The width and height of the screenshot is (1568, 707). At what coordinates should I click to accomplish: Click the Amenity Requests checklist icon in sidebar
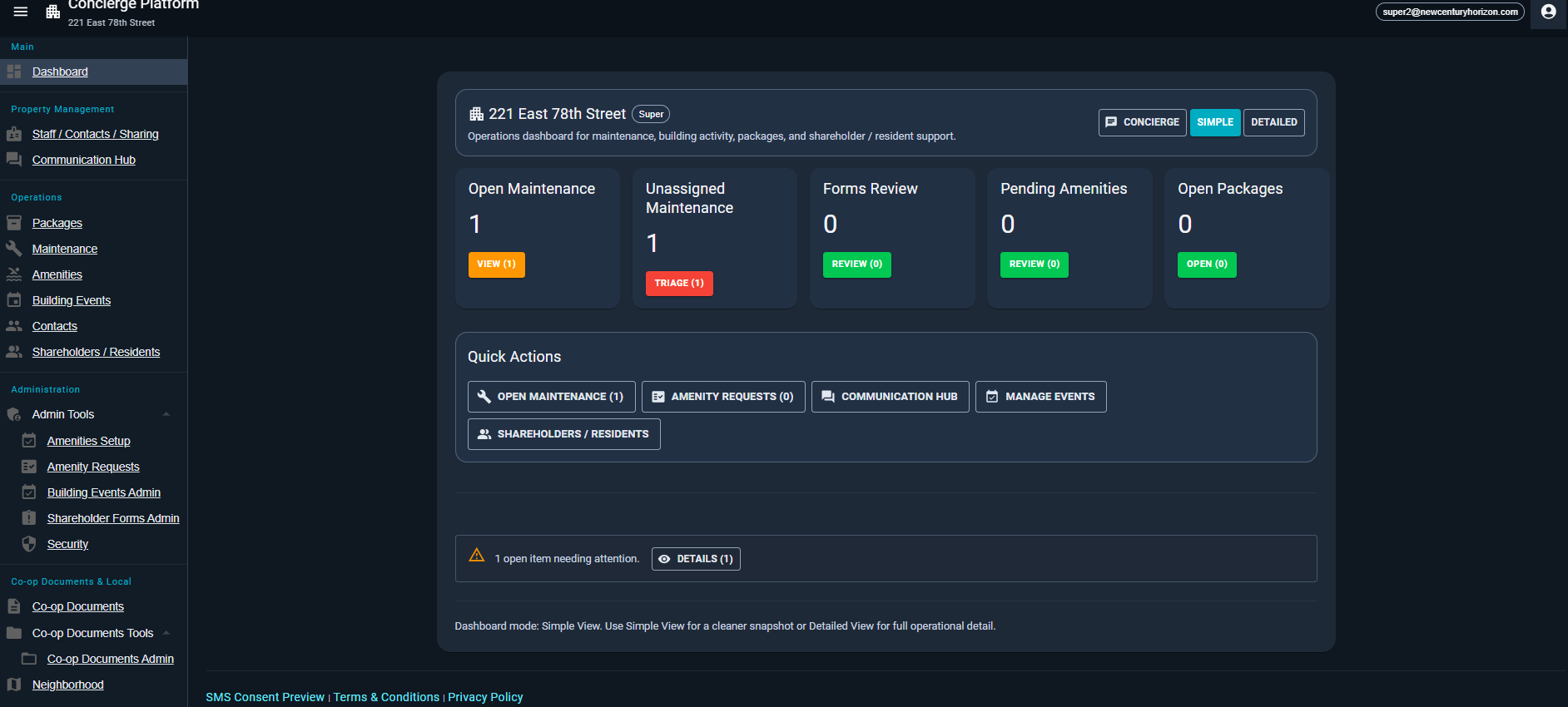[29, 467]
